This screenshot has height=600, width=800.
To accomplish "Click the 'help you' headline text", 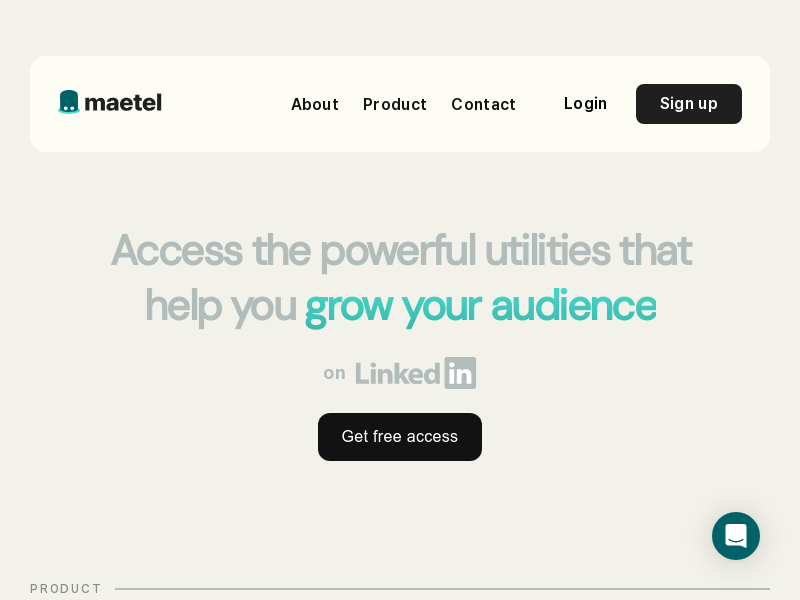I will click(x=221, y=307).
